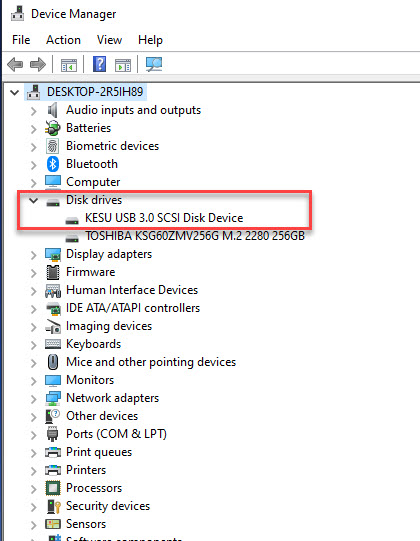Expand the Print queues category
Screen dimensions: 420x541
click(33, 453)
